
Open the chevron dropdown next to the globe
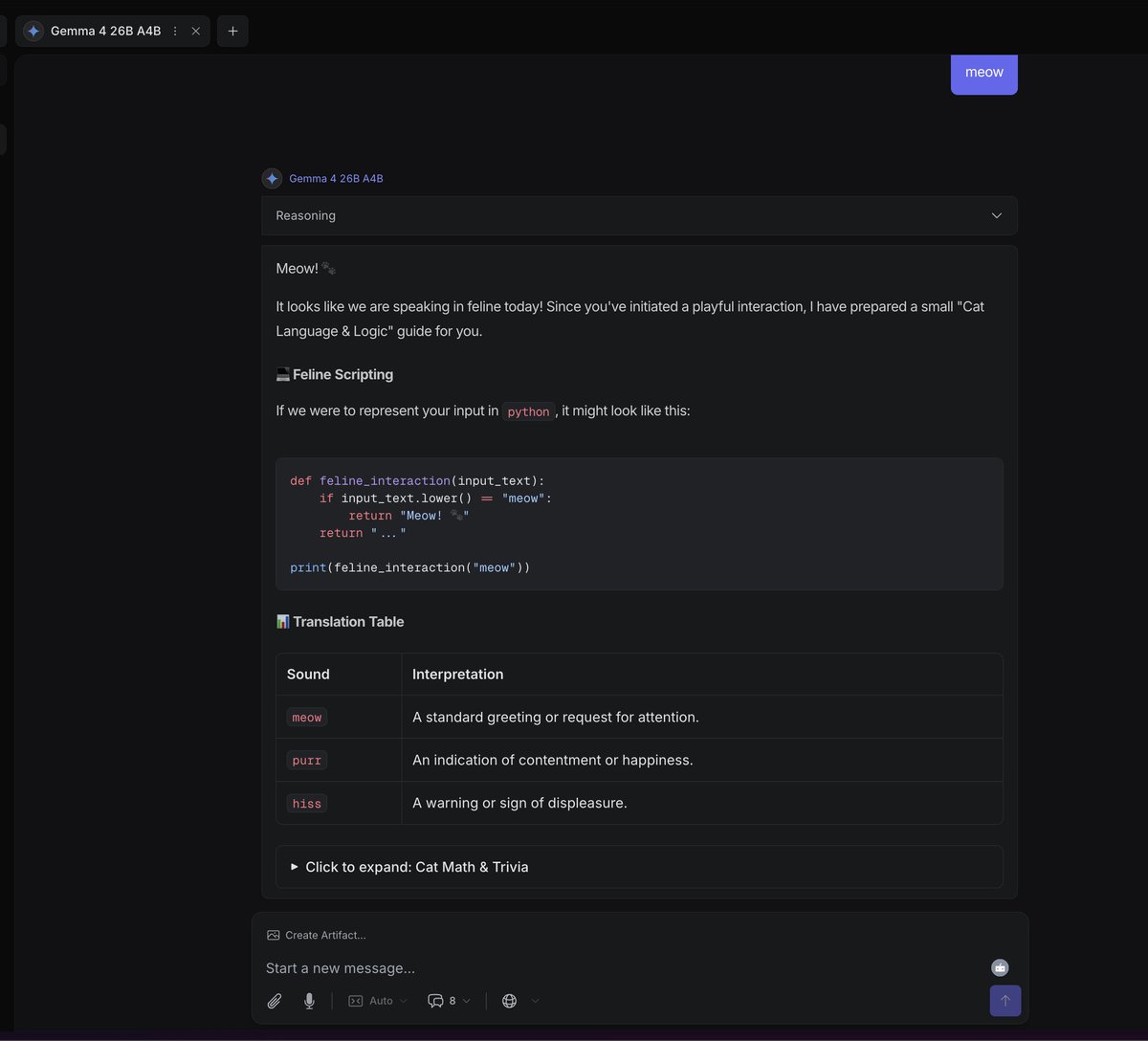coord(535,1001)
